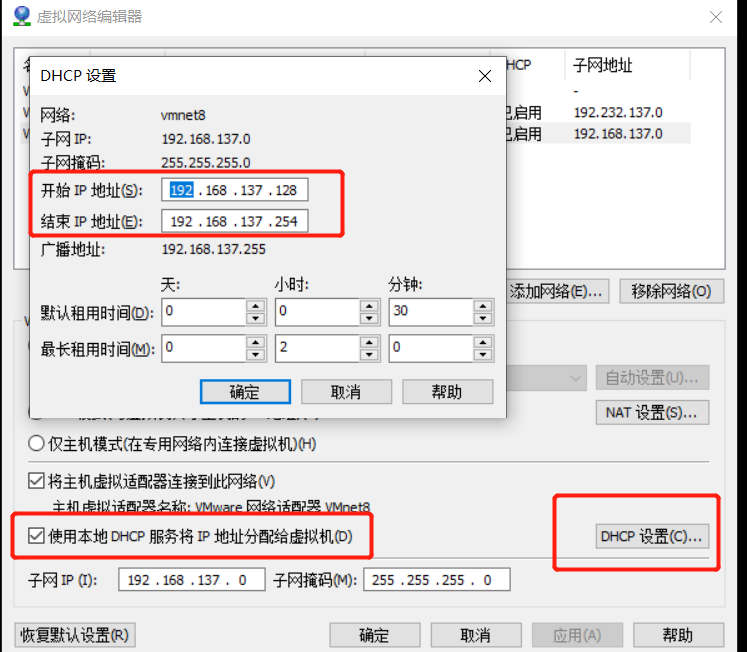Select the row with subnet 192.232.137.0
747x652 pixels.
click(x=598, y=112)
